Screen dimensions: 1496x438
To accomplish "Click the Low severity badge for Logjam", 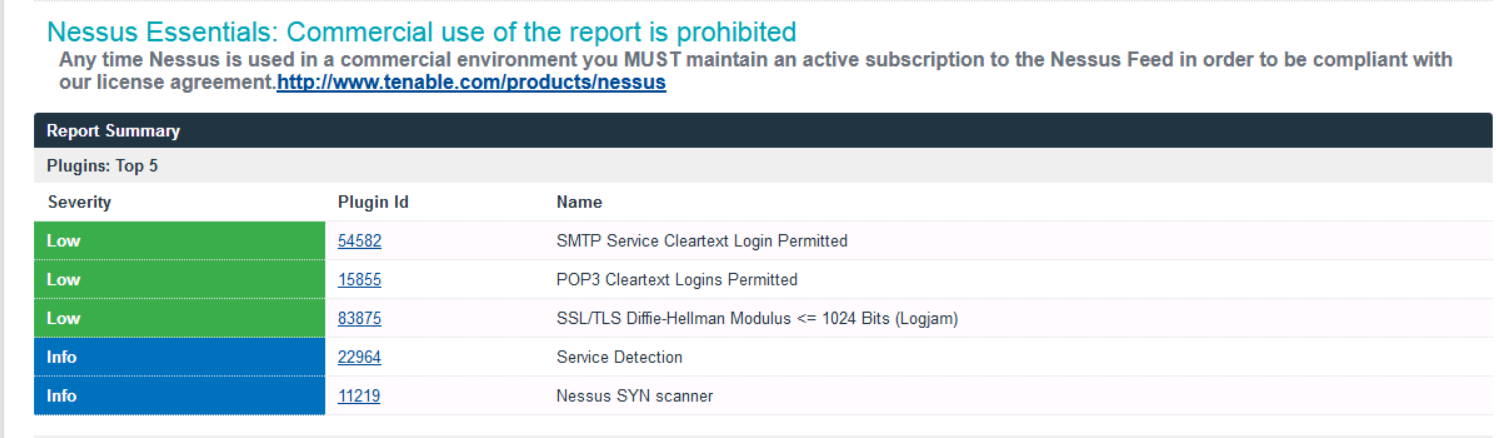I will click(x=179, y=318).
